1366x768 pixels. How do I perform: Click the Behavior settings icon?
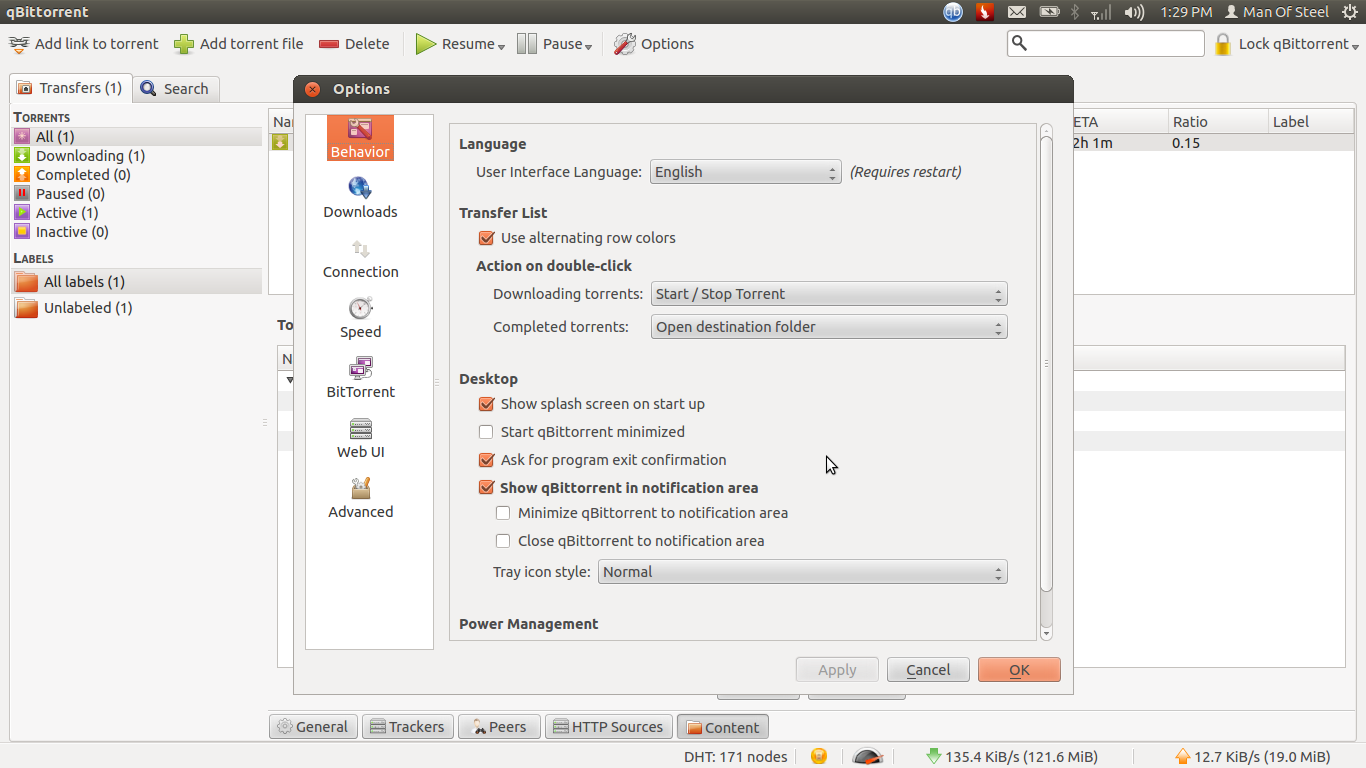[360, 137]
